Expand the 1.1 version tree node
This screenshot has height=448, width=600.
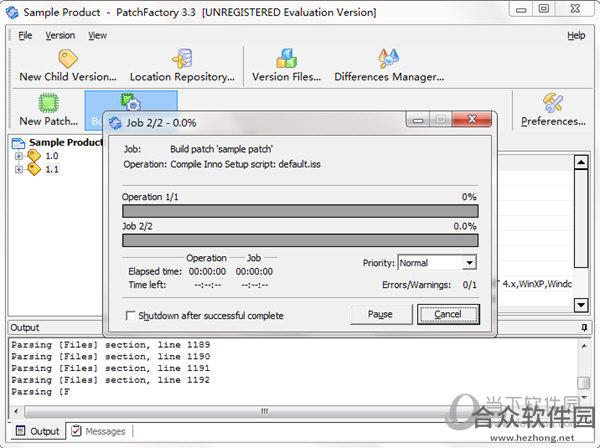click(18, 169)
